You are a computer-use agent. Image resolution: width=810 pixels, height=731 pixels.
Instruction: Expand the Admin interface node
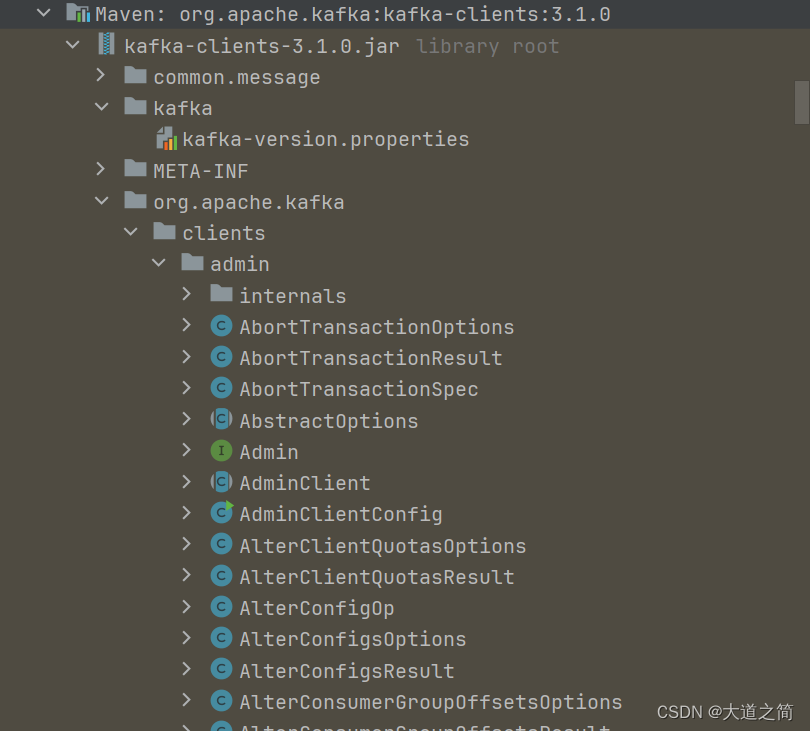[186, 450]
